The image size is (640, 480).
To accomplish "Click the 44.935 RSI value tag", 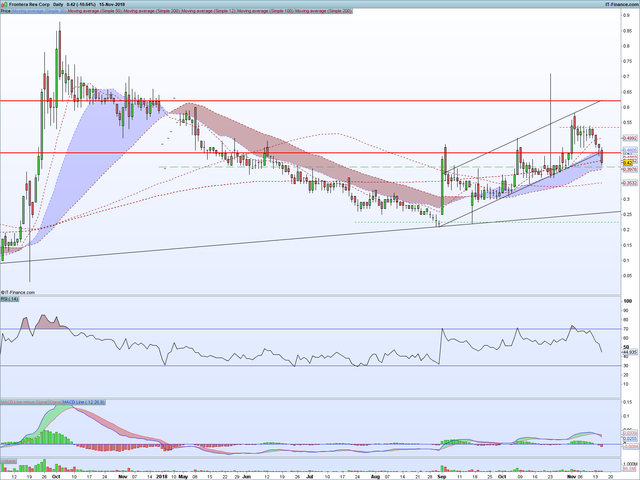I will [630, 351].
